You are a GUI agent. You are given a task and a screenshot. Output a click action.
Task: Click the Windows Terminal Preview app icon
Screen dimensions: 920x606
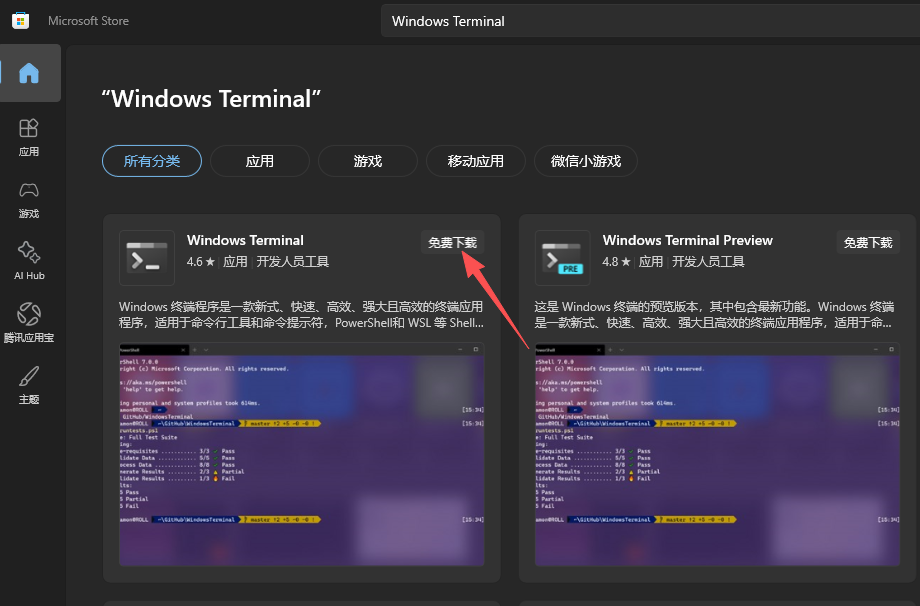point(562,258)
